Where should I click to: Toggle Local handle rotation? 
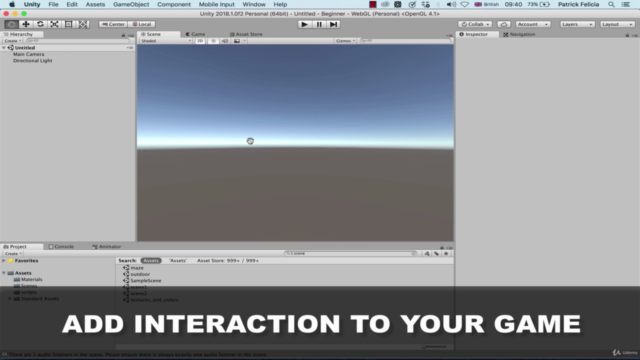pos(142,24)
